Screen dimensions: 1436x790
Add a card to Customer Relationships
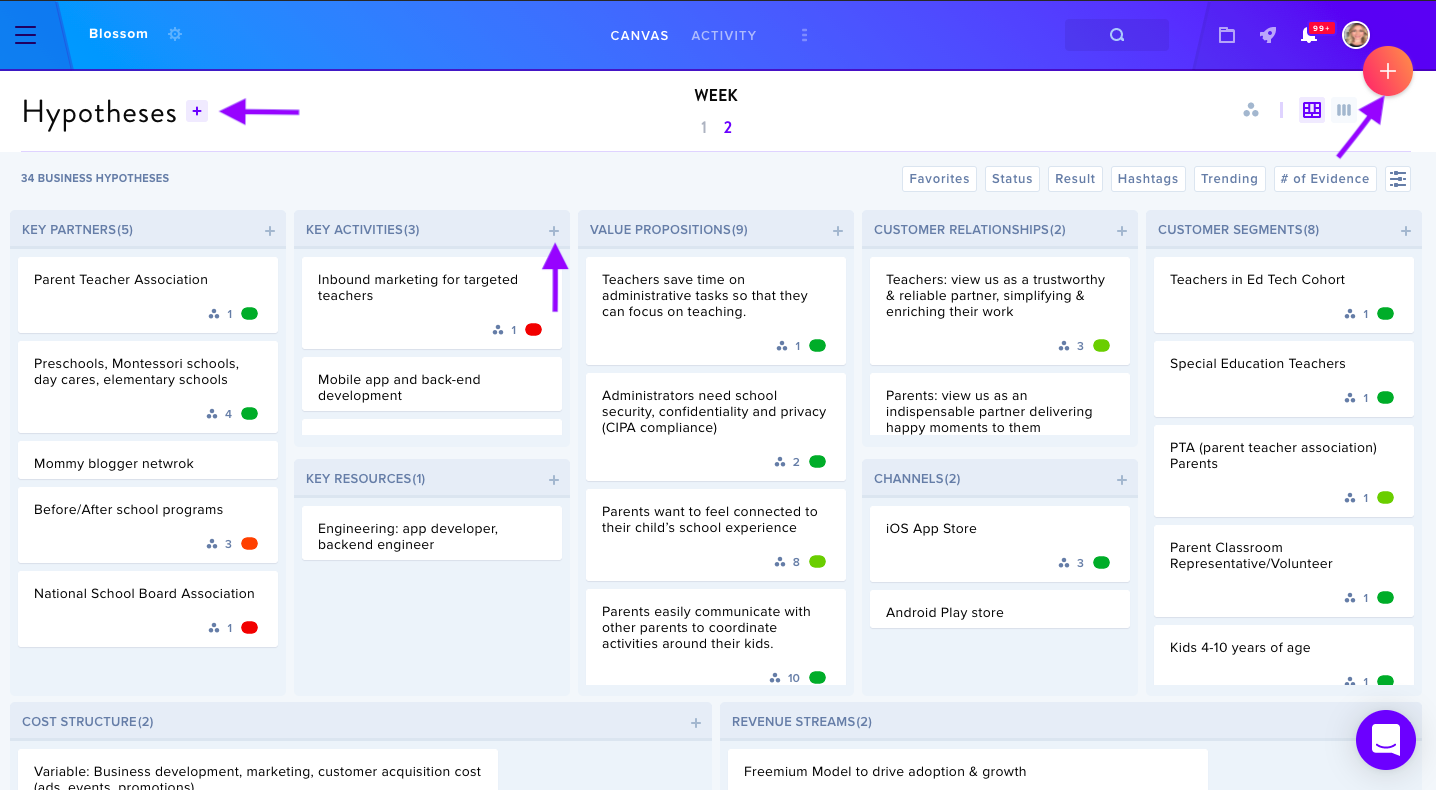click(1122, 231)
